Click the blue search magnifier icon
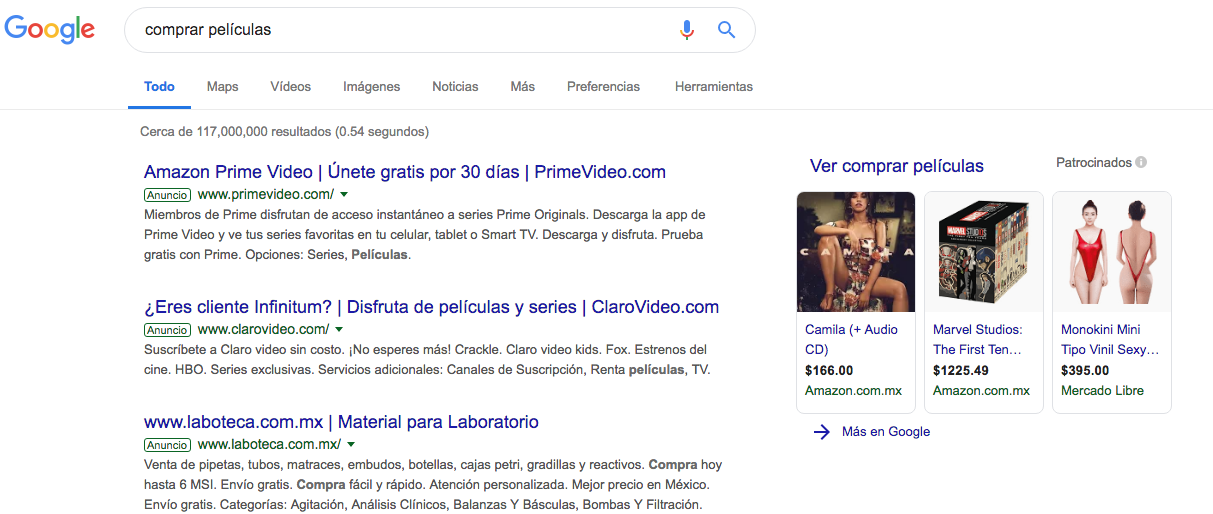 (x=727, y=30)
